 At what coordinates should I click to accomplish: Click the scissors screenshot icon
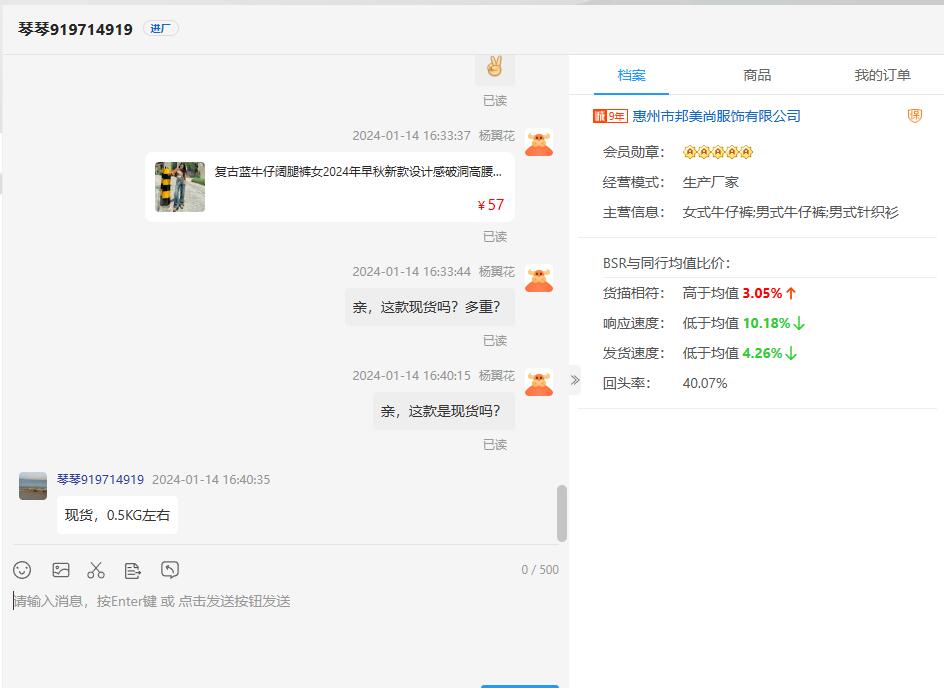coord(96,570)
